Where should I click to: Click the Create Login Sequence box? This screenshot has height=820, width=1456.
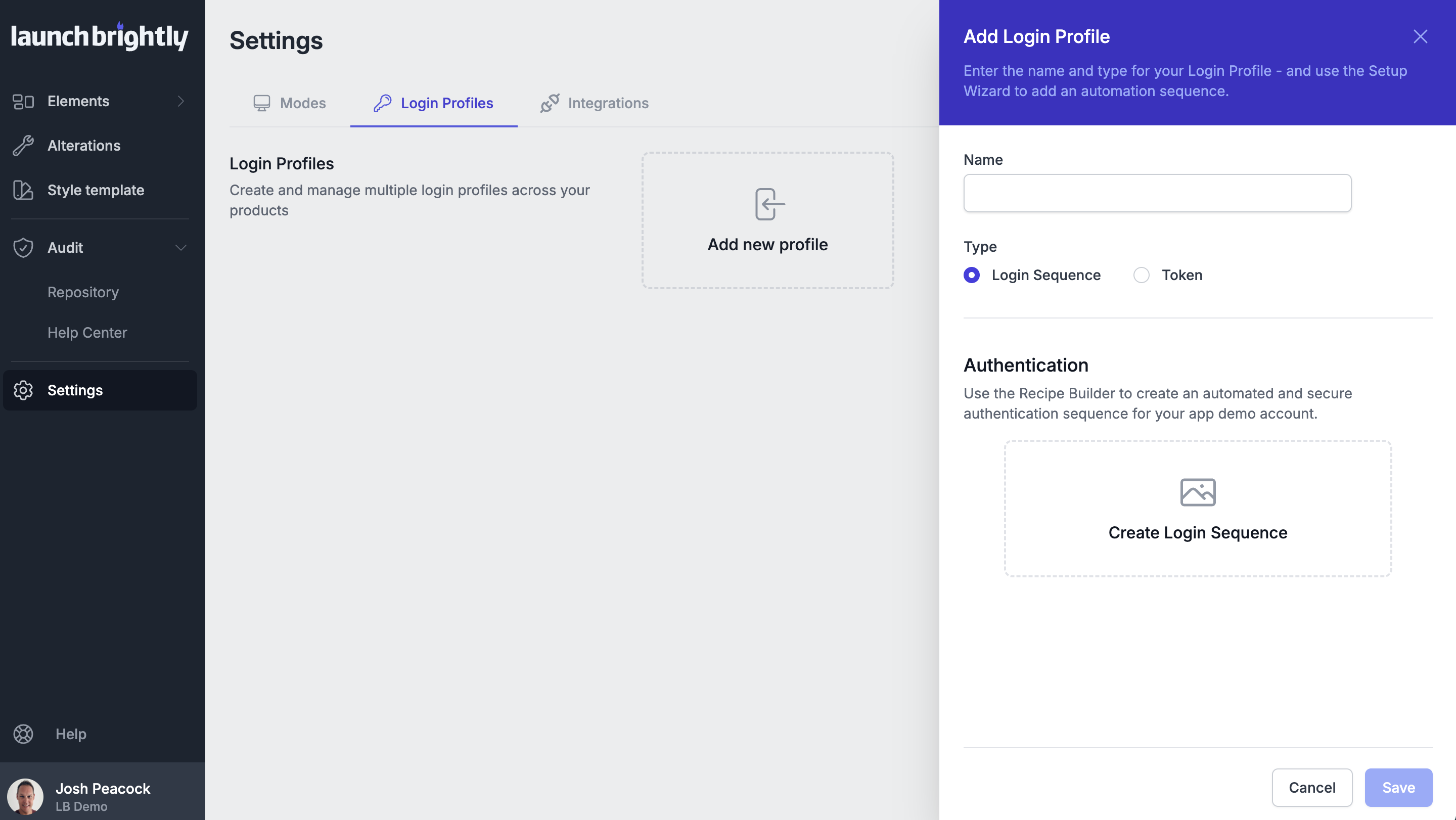[x=1198, y=509]
